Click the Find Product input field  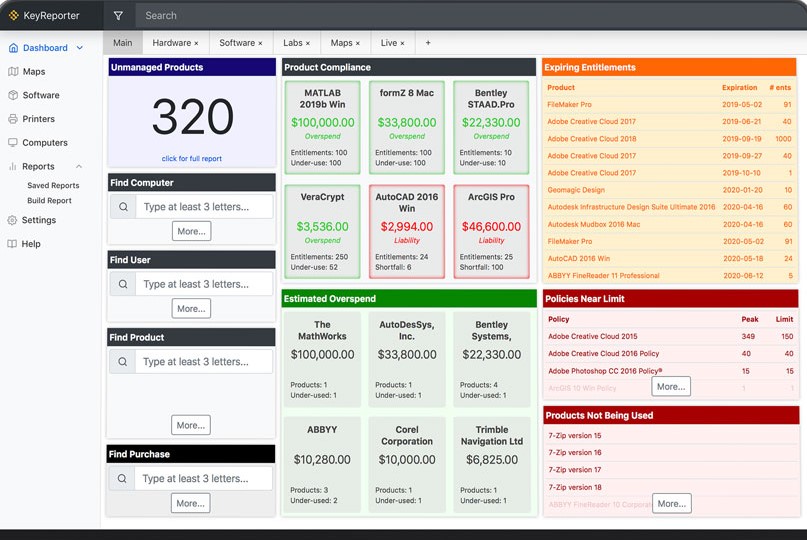[x=204, y=362]
